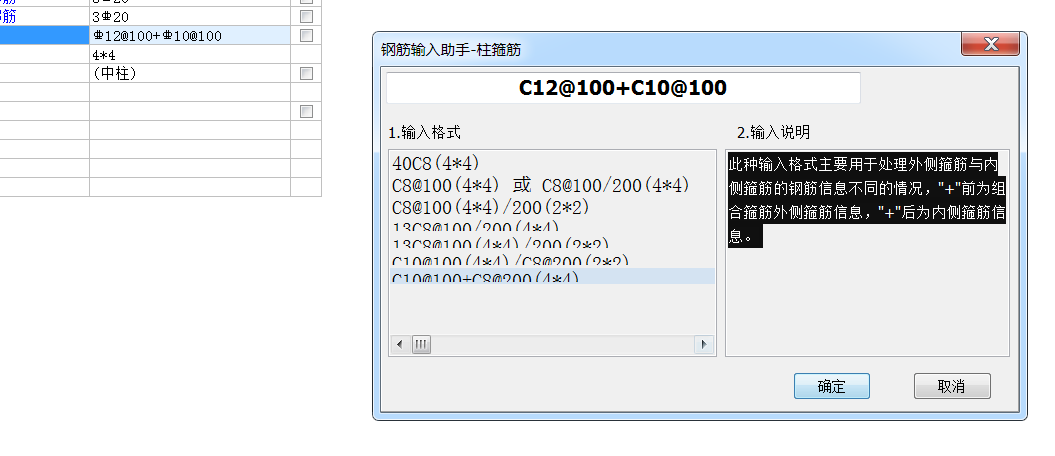Click the 取消 button
The image size is (1055, 456).
pos(951,386)
